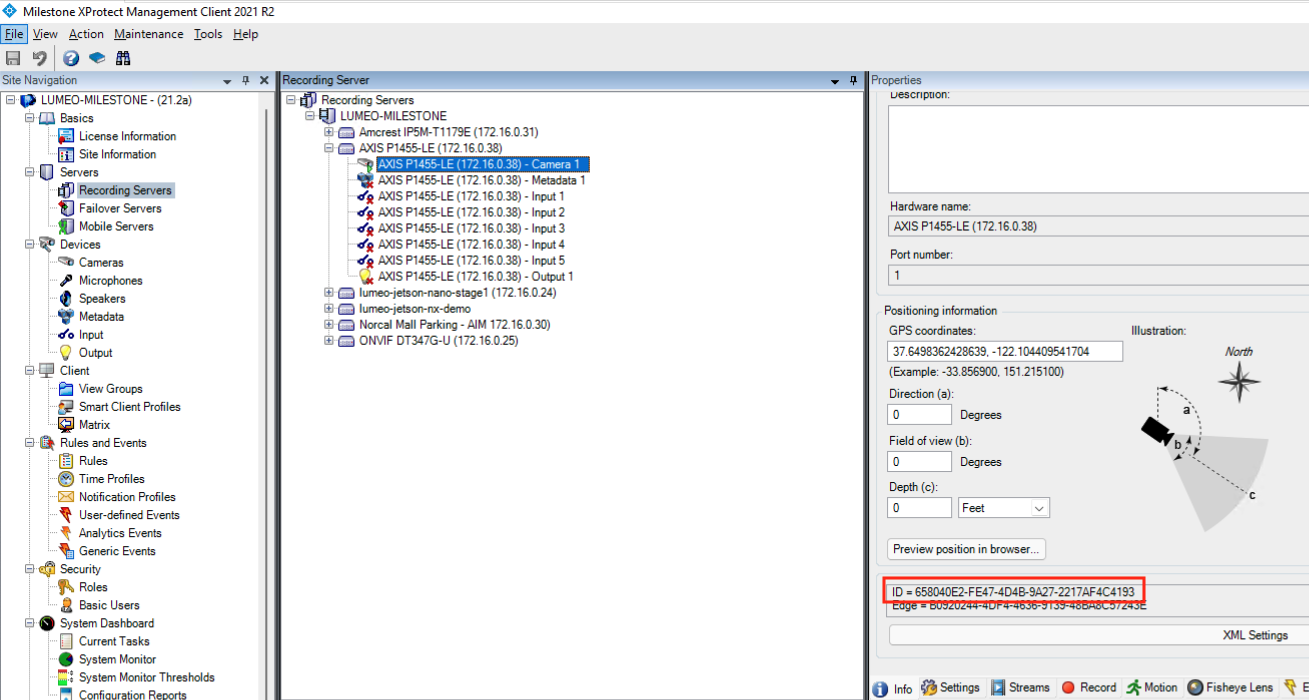1309x700 pixels.
Task: Open Site Information node
Action: (x=117, y=154)
